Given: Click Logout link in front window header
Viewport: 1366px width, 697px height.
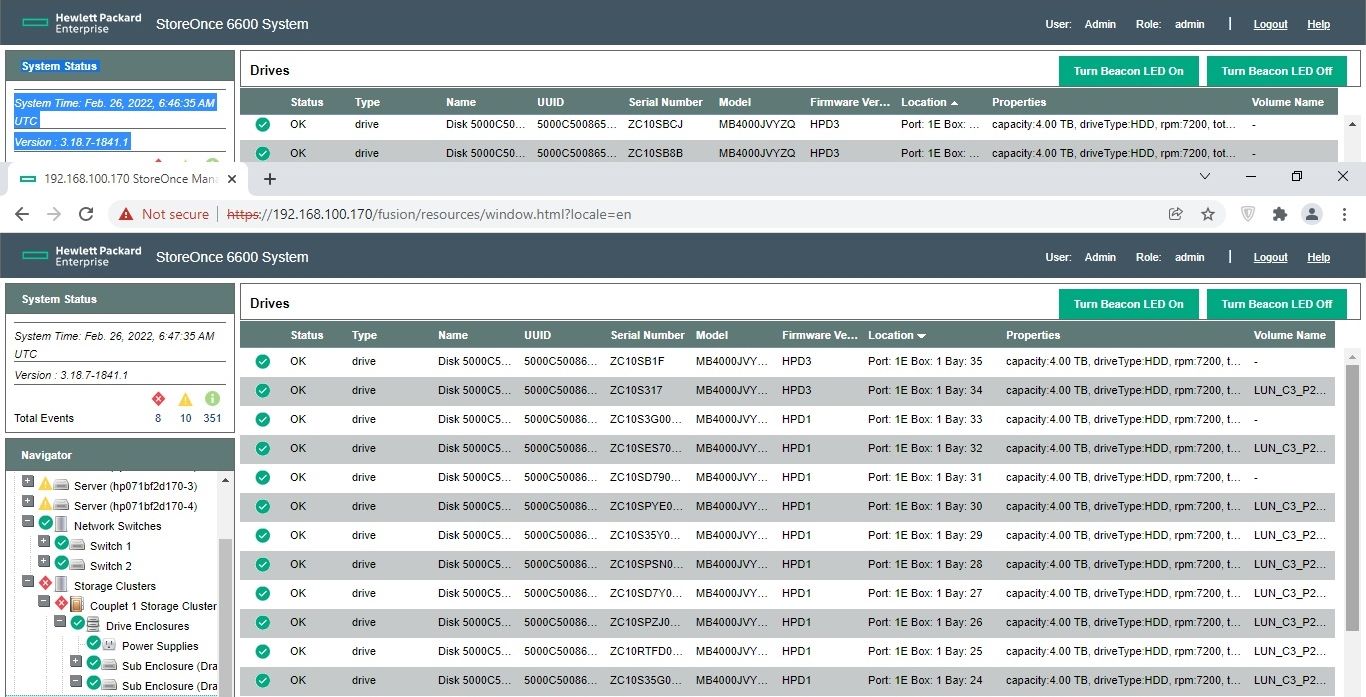Looking at the screenshot, I should 1270,257.
